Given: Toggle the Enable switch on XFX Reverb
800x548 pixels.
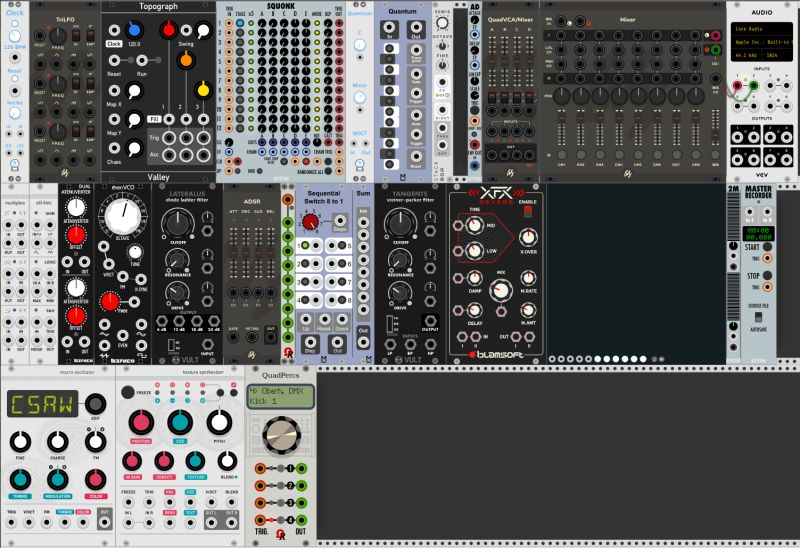Looking at the screenshot, I should coord(528,211).
